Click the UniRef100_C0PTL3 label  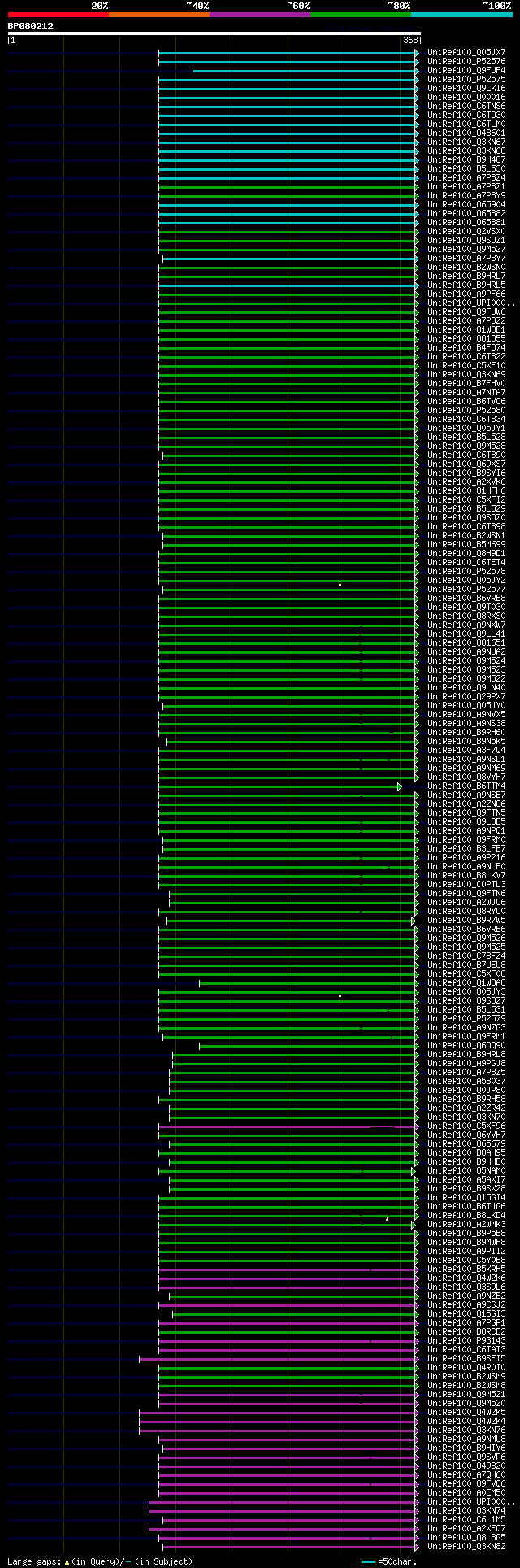pos(466,885)
